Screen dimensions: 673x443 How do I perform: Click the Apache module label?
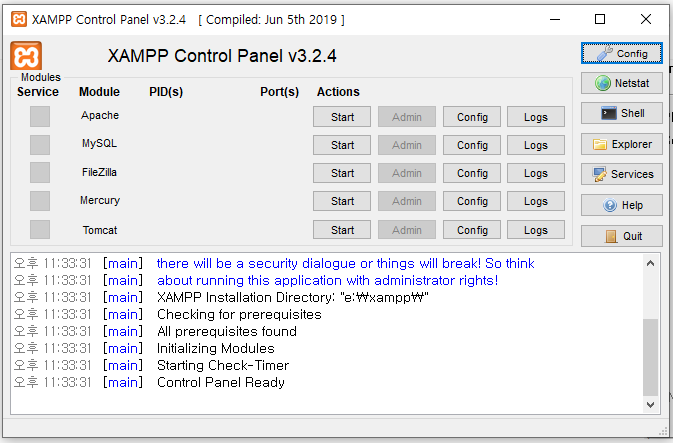(100, 115)
